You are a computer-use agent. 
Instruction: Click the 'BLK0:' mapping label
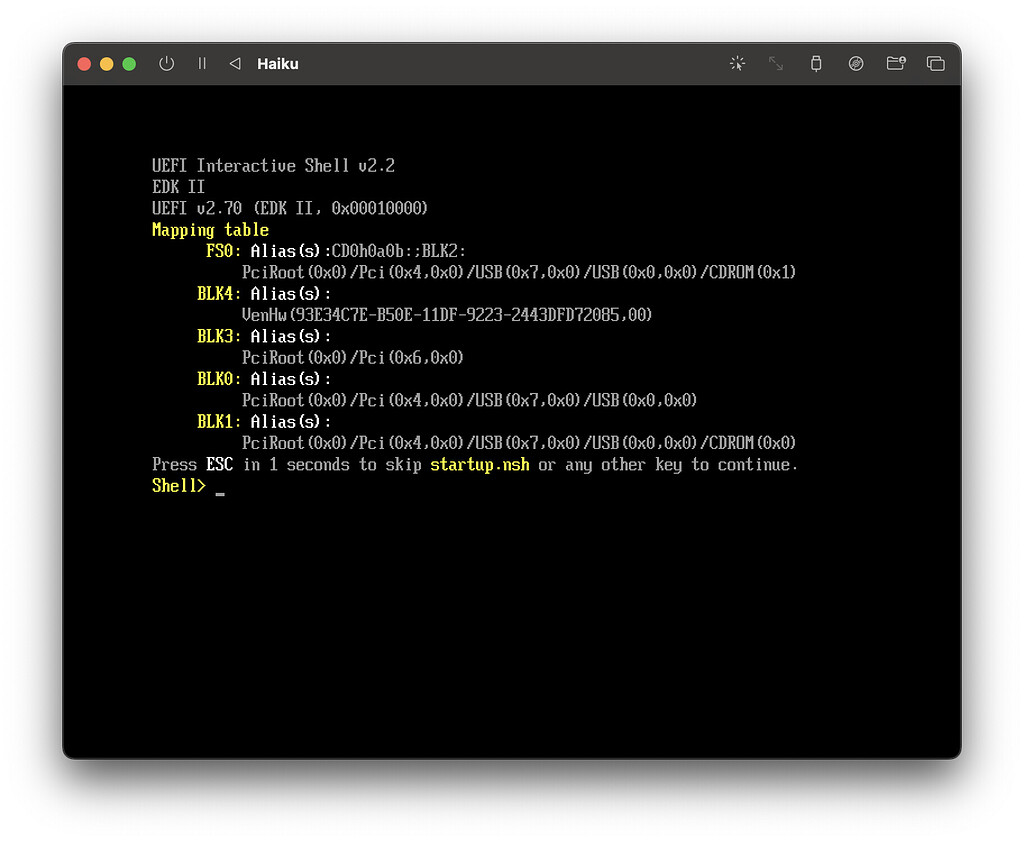click(x=219, y=379)
